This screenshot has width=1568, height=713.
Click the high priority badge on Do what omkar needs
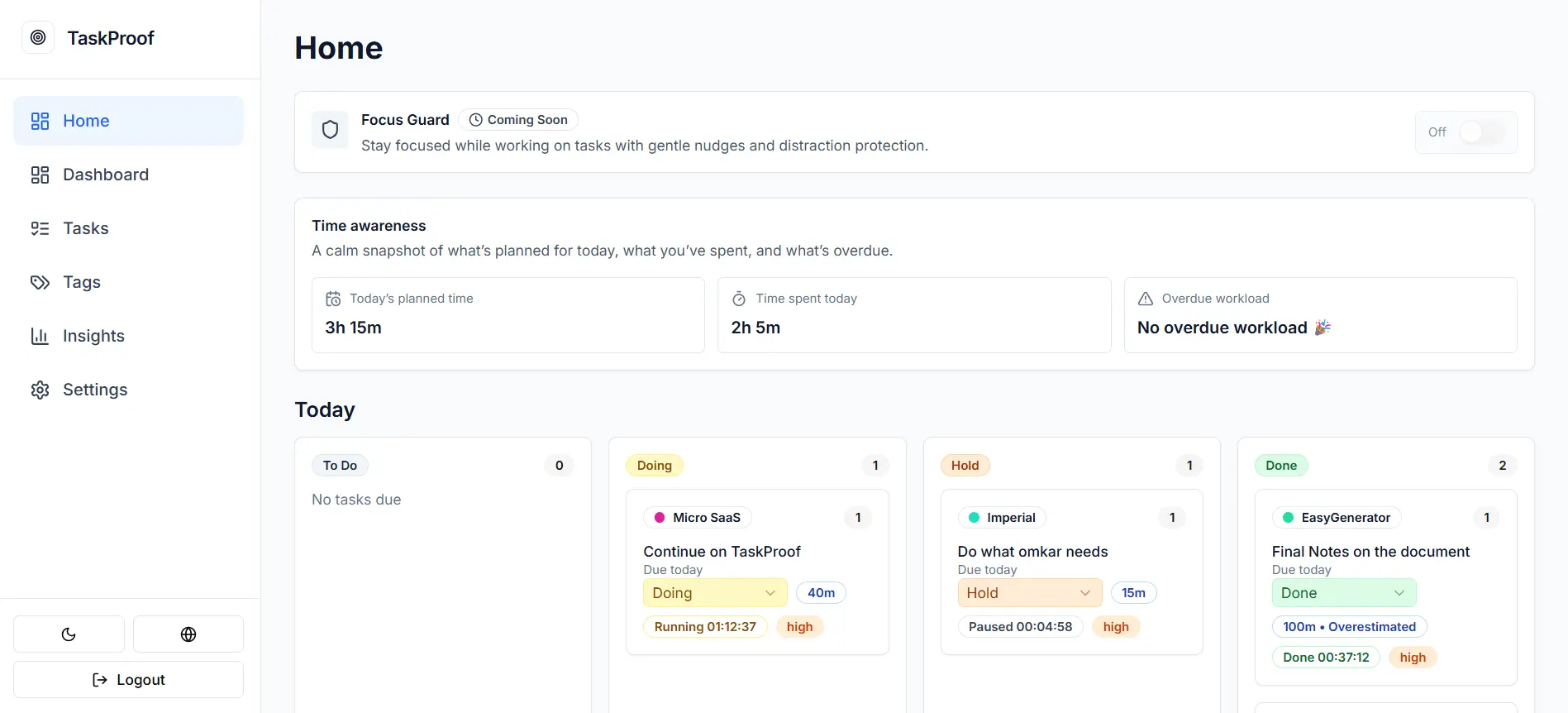[1116, 627]
